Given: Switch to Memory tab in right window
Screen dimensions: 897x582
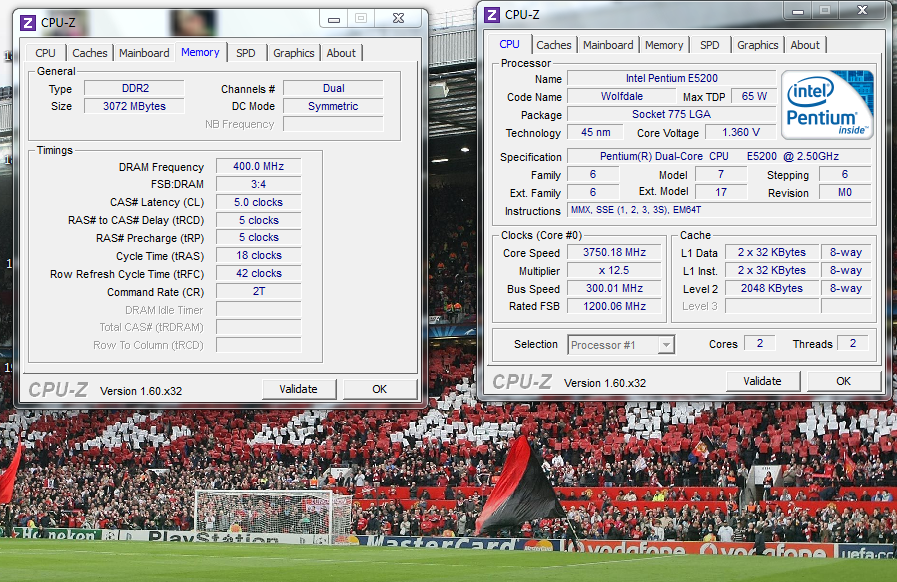Looking at the screenshot, I should pyautogui.click(x=664, y=45).
